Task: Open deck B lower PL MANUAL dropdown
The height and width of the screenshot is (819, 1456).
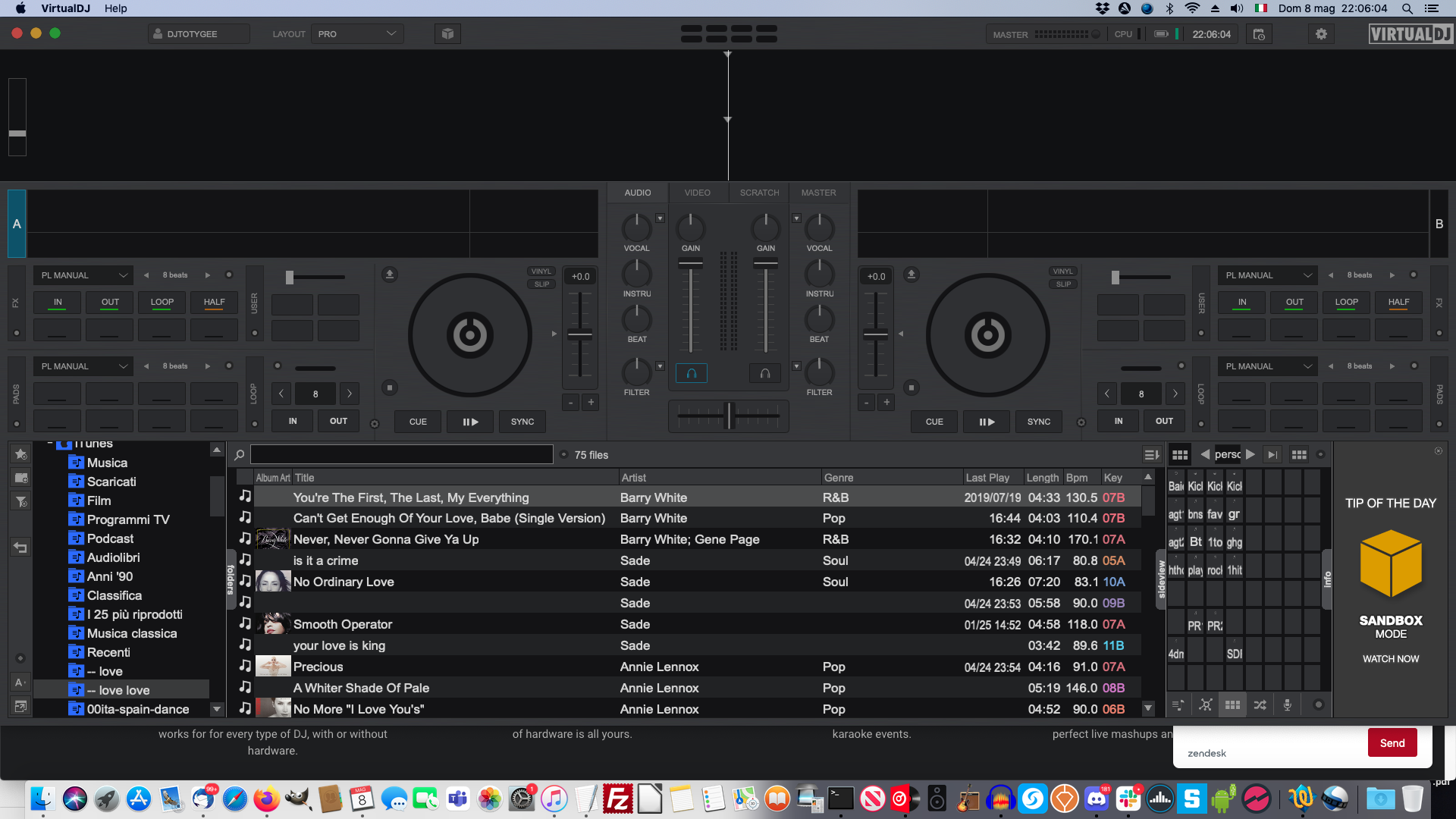Action: click(1268, 366)
